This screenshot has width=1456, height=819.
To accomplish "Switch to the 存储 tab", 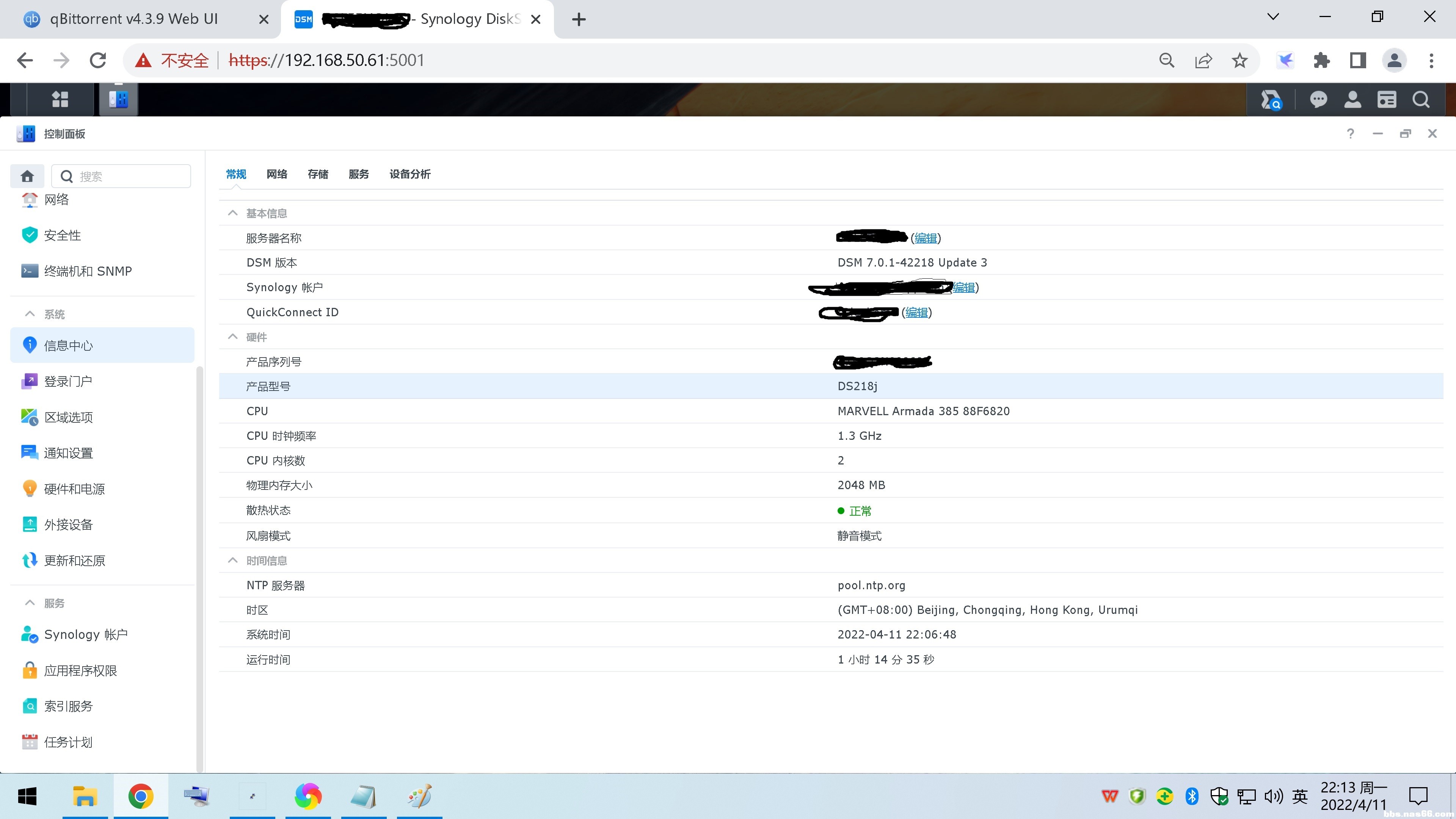I will pyautogui.click(x=318, y=174).
